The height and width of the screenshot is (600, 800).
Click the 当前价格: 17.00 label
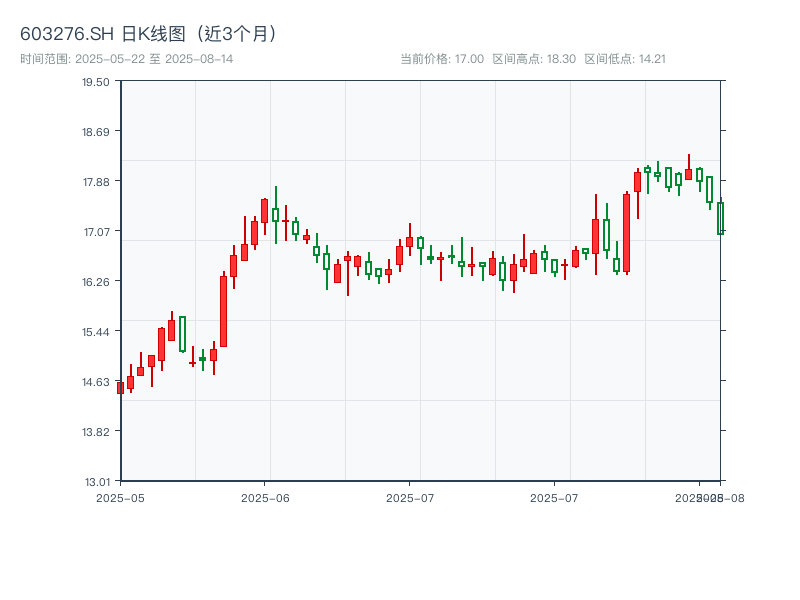442,59
